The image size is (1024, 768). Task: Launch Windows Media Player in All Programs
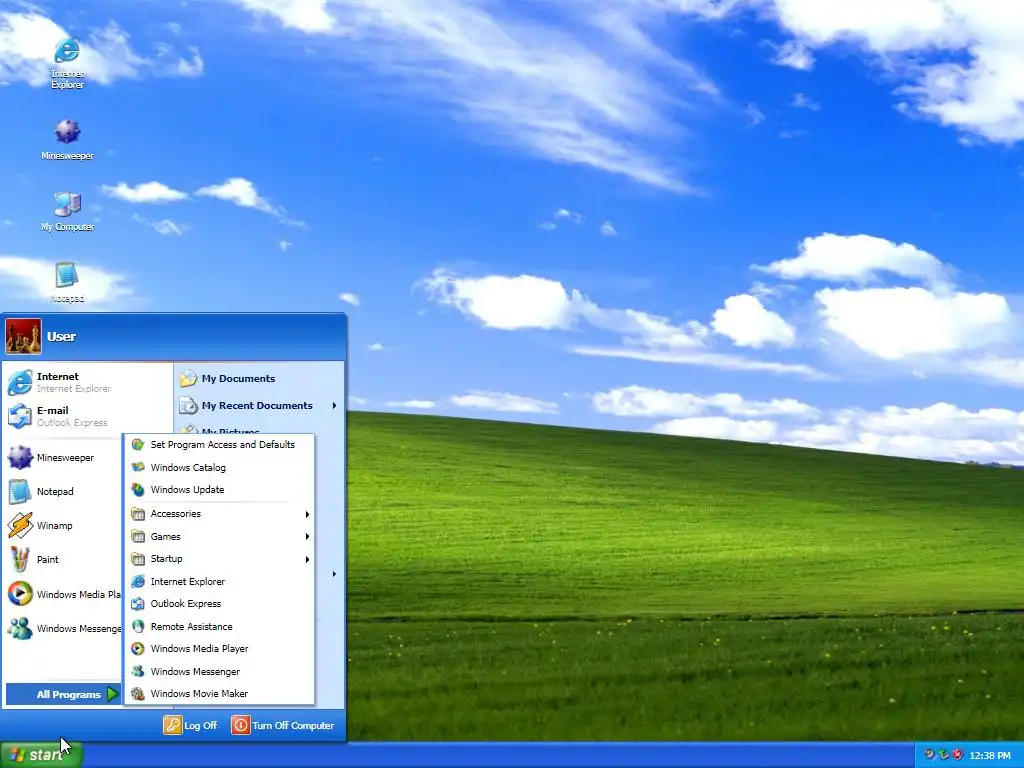click(219, 648)
